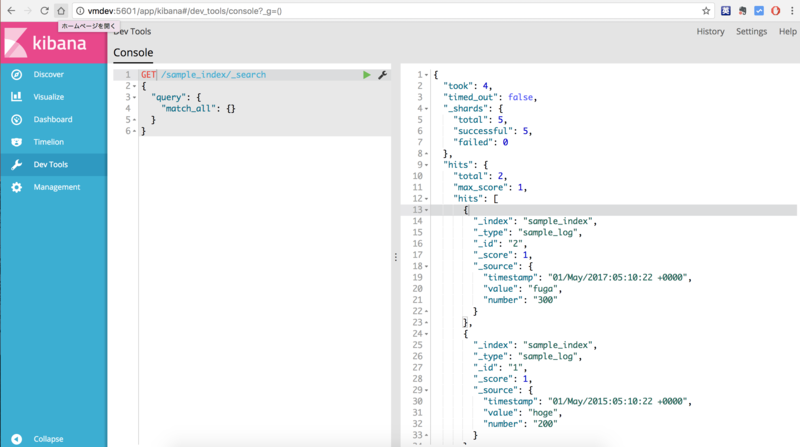Click the "_id": "1" line

(x=500, y=368)
